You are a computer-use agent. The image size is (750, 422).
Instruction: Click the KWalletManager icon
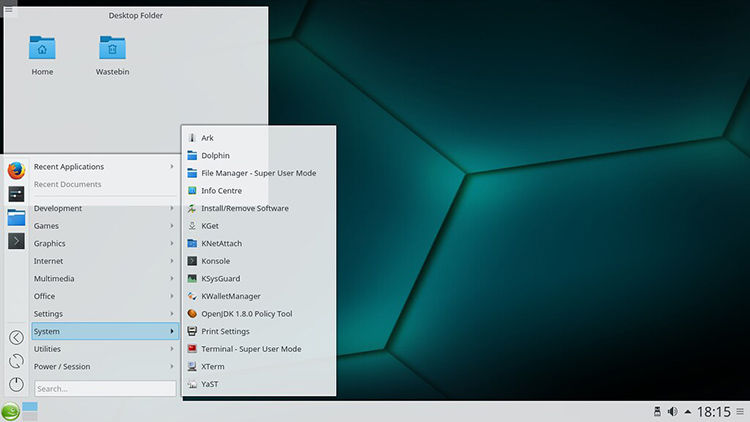[x=192, y=296]
